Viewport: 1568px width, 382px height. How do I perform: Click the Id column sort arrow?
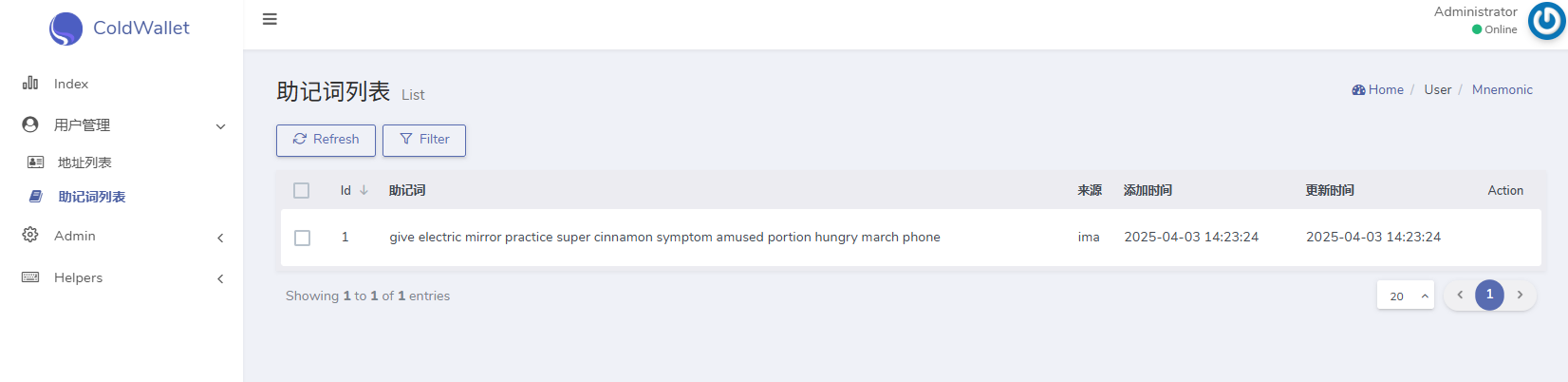click(364, 191)
